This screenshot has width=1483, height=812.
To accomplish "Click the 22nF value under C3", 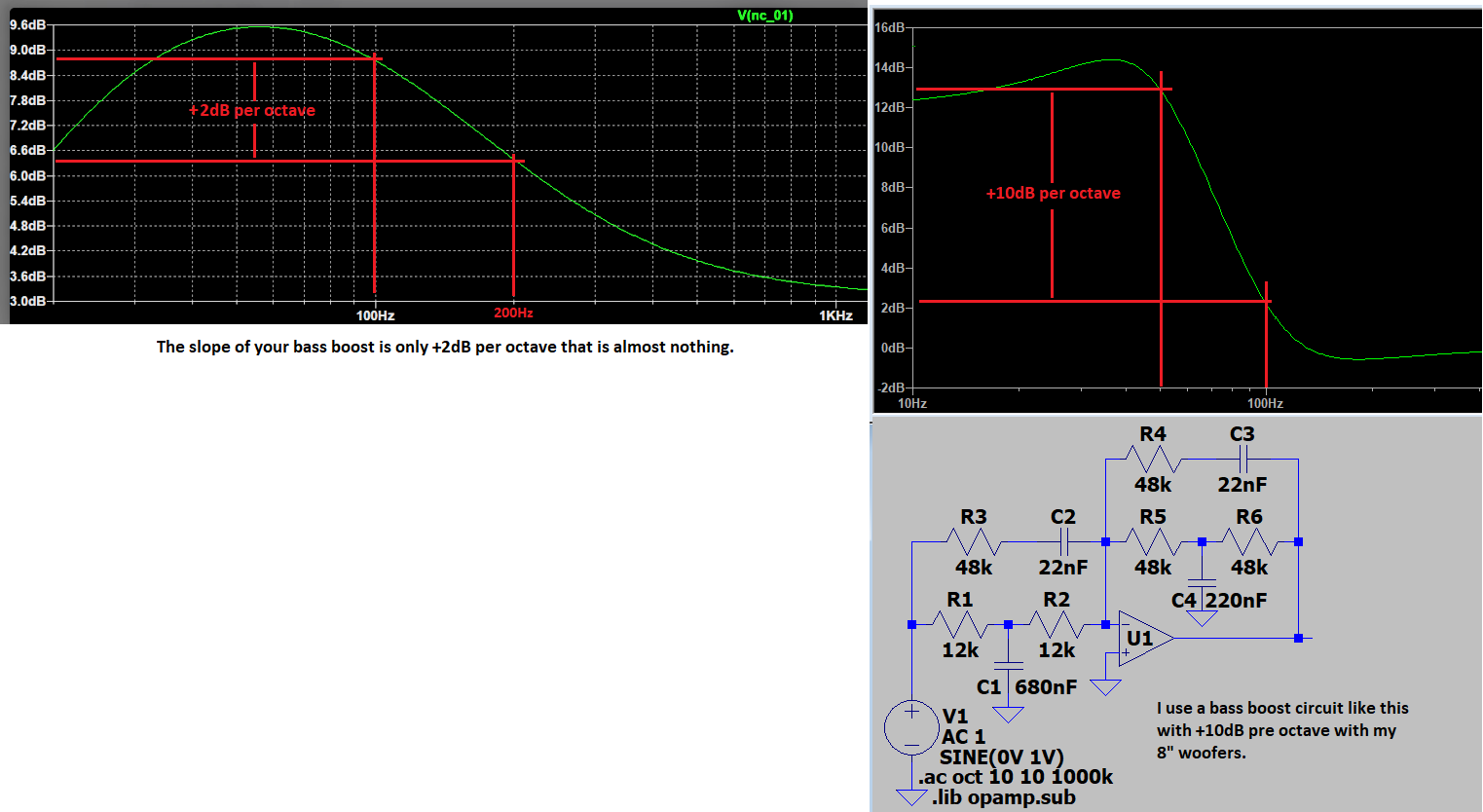I will [x=1242, y=484].
